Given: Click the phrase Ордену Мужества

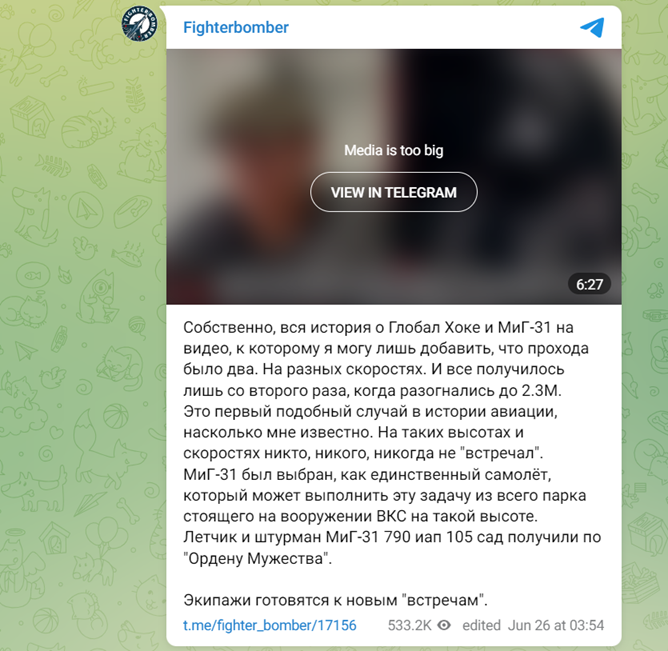Looking at the screenshot, I should coord(257,558).
